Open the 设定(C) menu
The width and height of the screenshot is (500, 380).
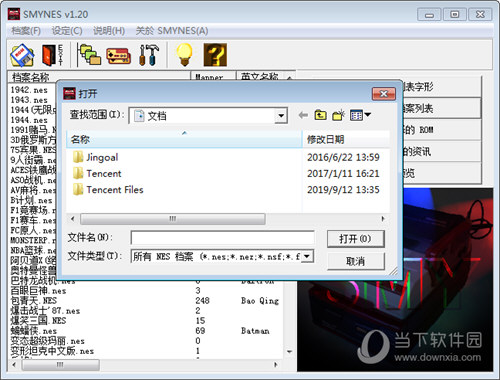67,31
